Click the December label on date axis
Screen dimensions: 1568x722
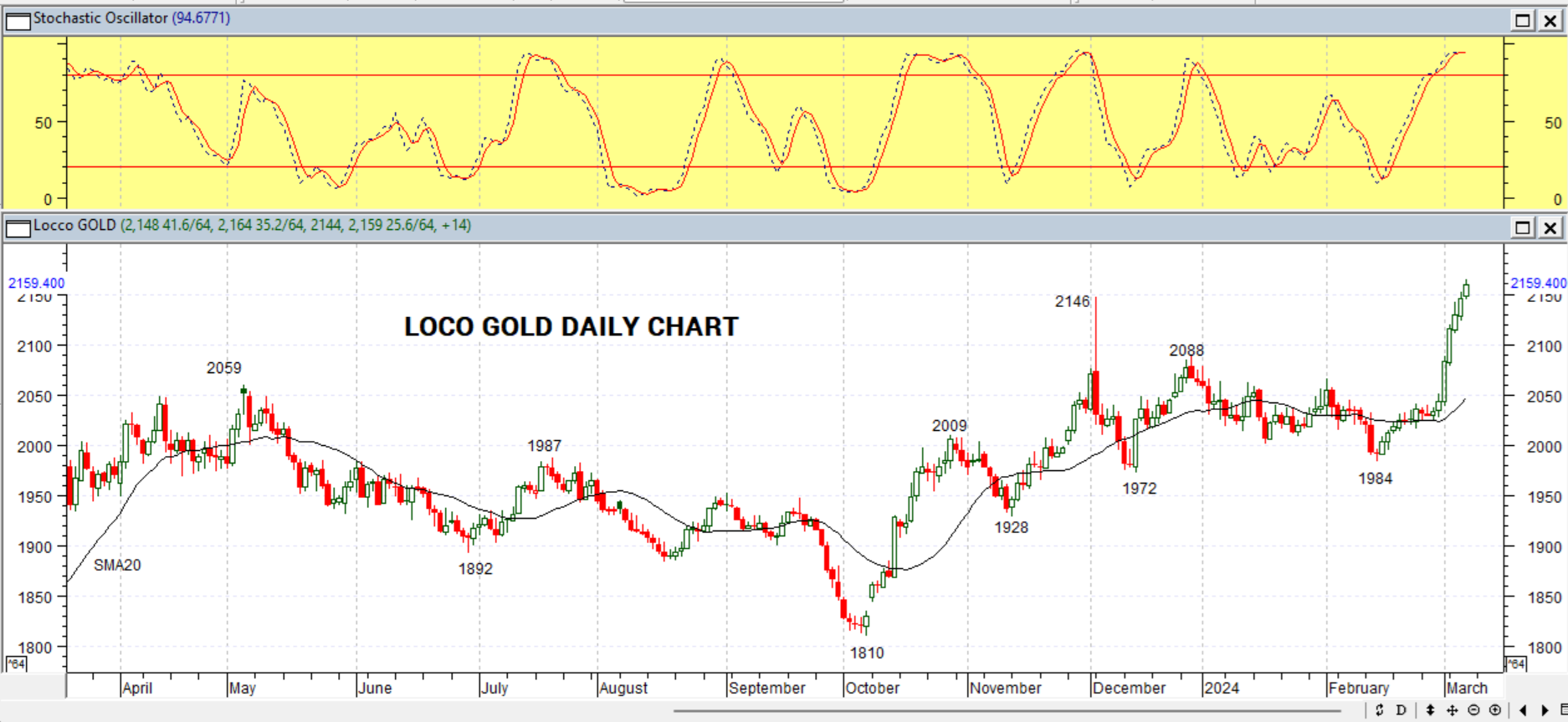pyautogui.click(x=1129, y=688)
